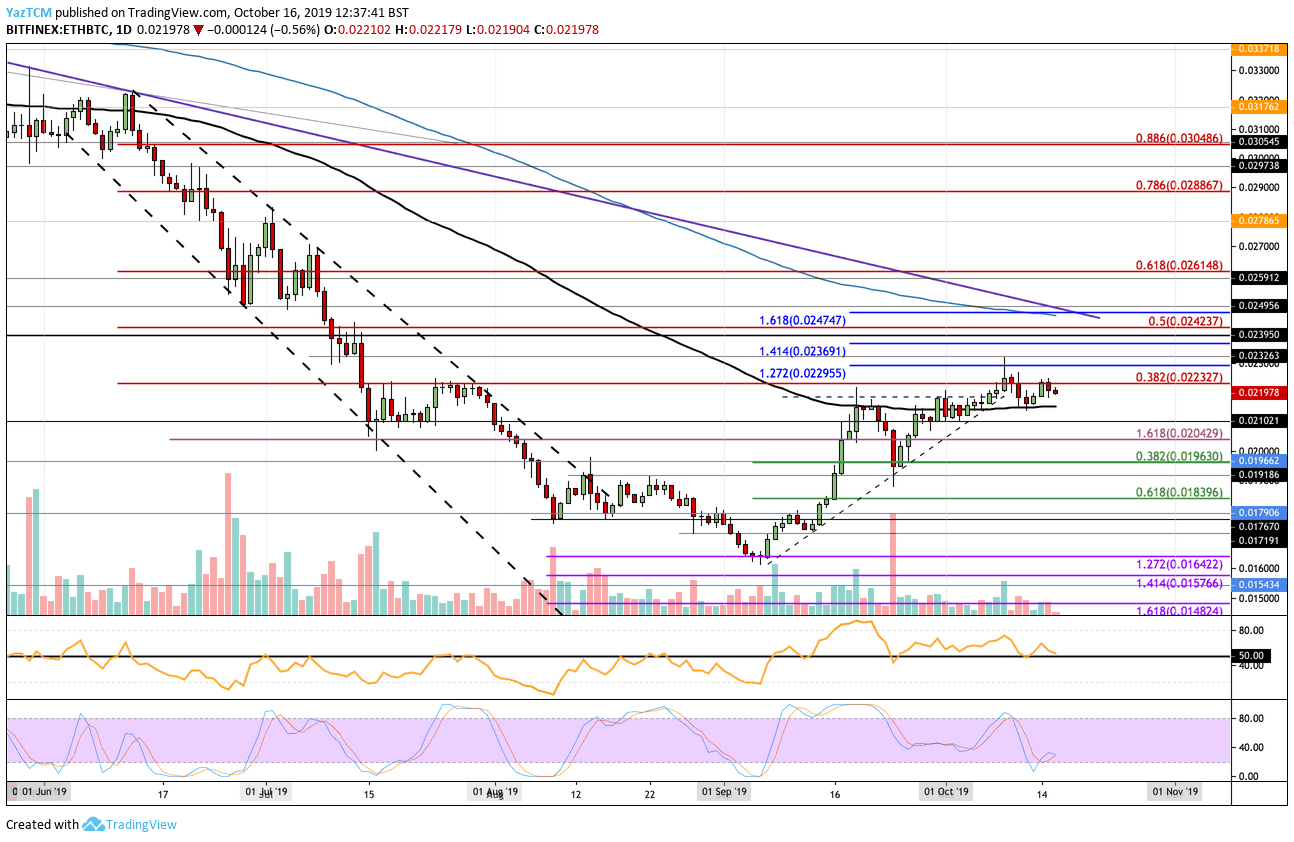The width and height of the screenshot is (1294, 842).
Task: Click the black 0.030545 price tag
Action: point(1258,143)
